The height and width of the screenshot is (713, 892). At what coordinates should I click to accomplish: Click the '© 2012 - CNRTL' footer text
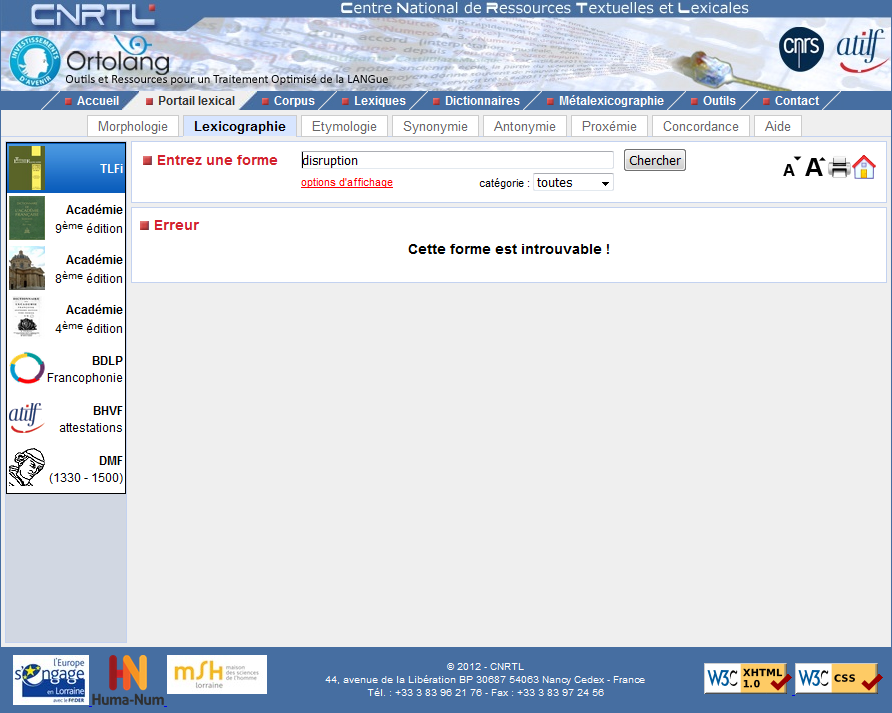pyautogui.click(x=485, y=666)
